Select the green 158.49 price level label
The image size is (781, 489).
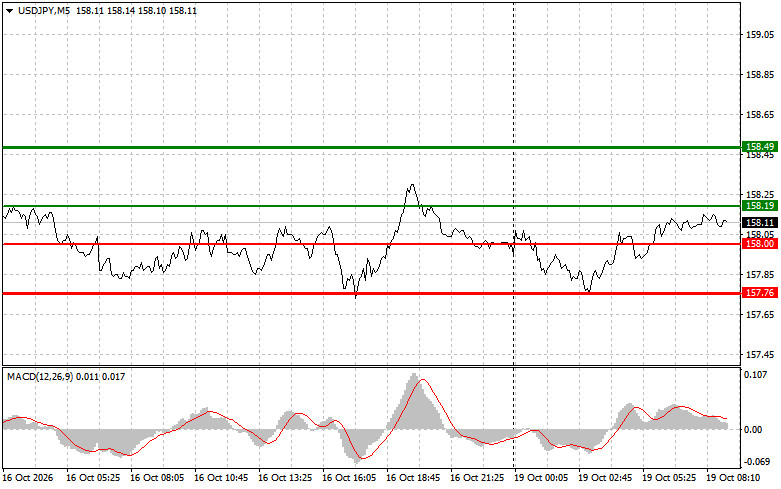(760, 146)
